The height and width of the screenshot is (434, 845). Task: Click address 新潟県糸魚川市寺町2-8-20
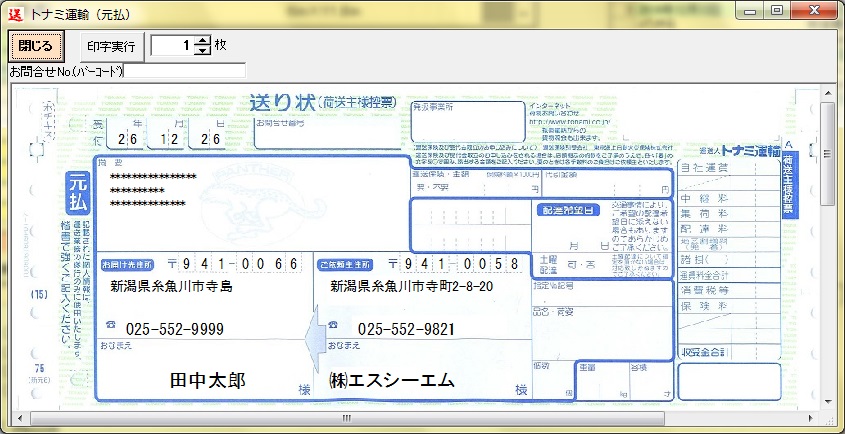(412, 286)
